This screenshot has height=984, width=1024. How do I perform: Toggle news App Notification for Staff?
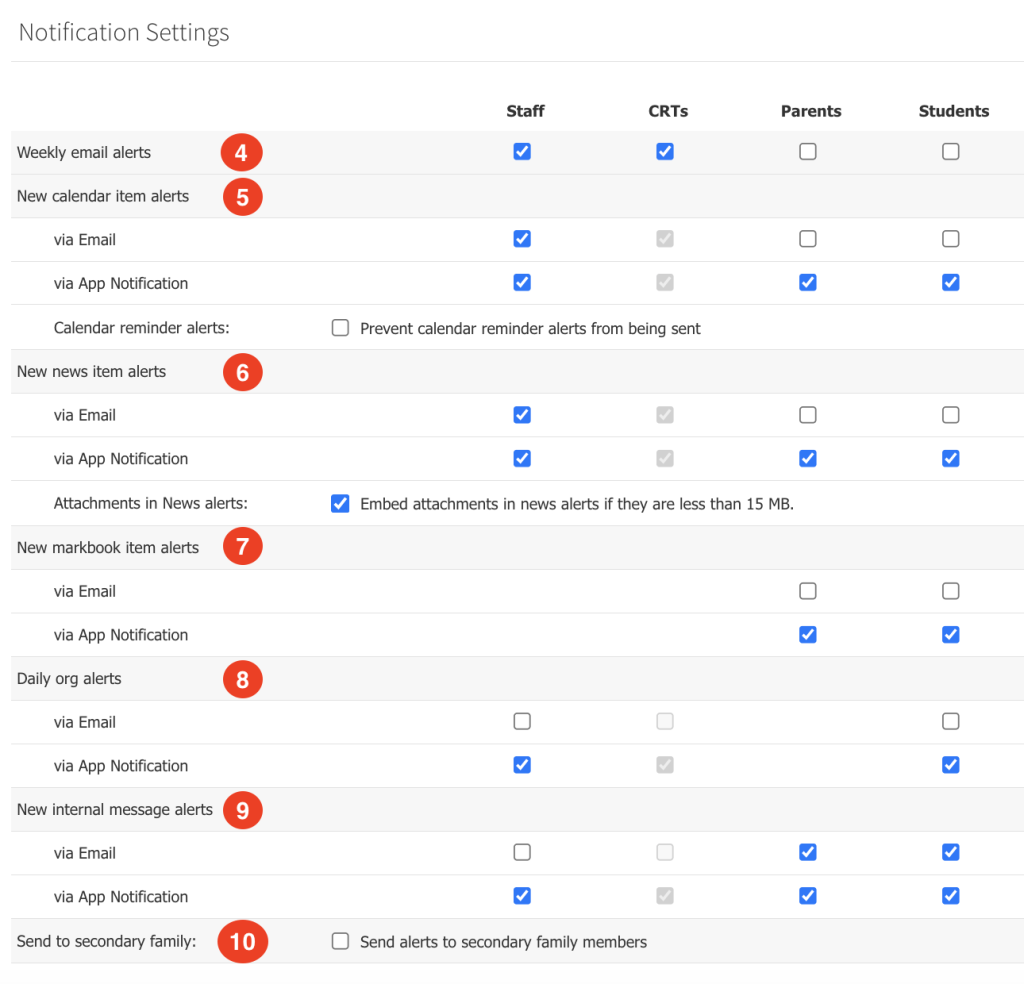pos(522,458)
